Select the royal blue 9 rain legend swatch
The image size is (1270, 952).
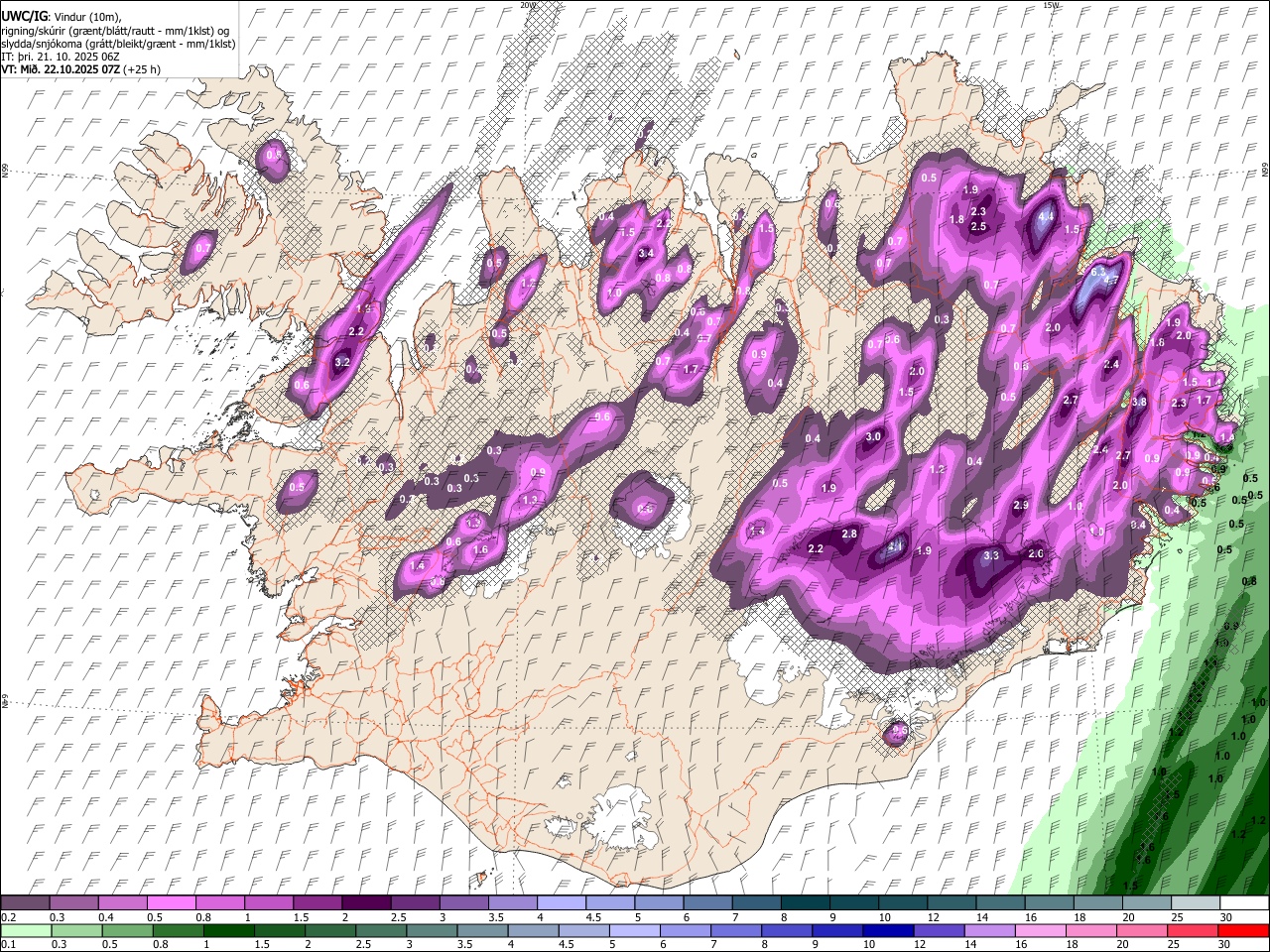(837, 930)
